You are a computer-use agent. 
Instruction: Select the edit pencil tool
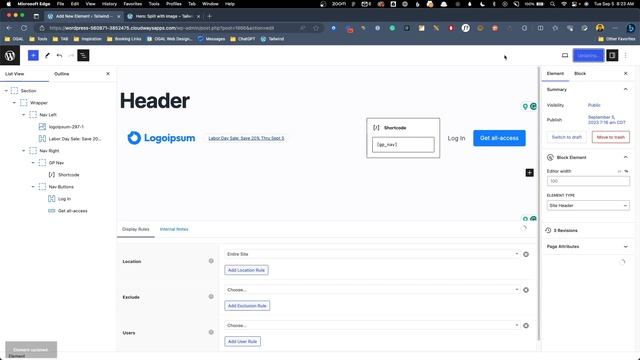47,56
